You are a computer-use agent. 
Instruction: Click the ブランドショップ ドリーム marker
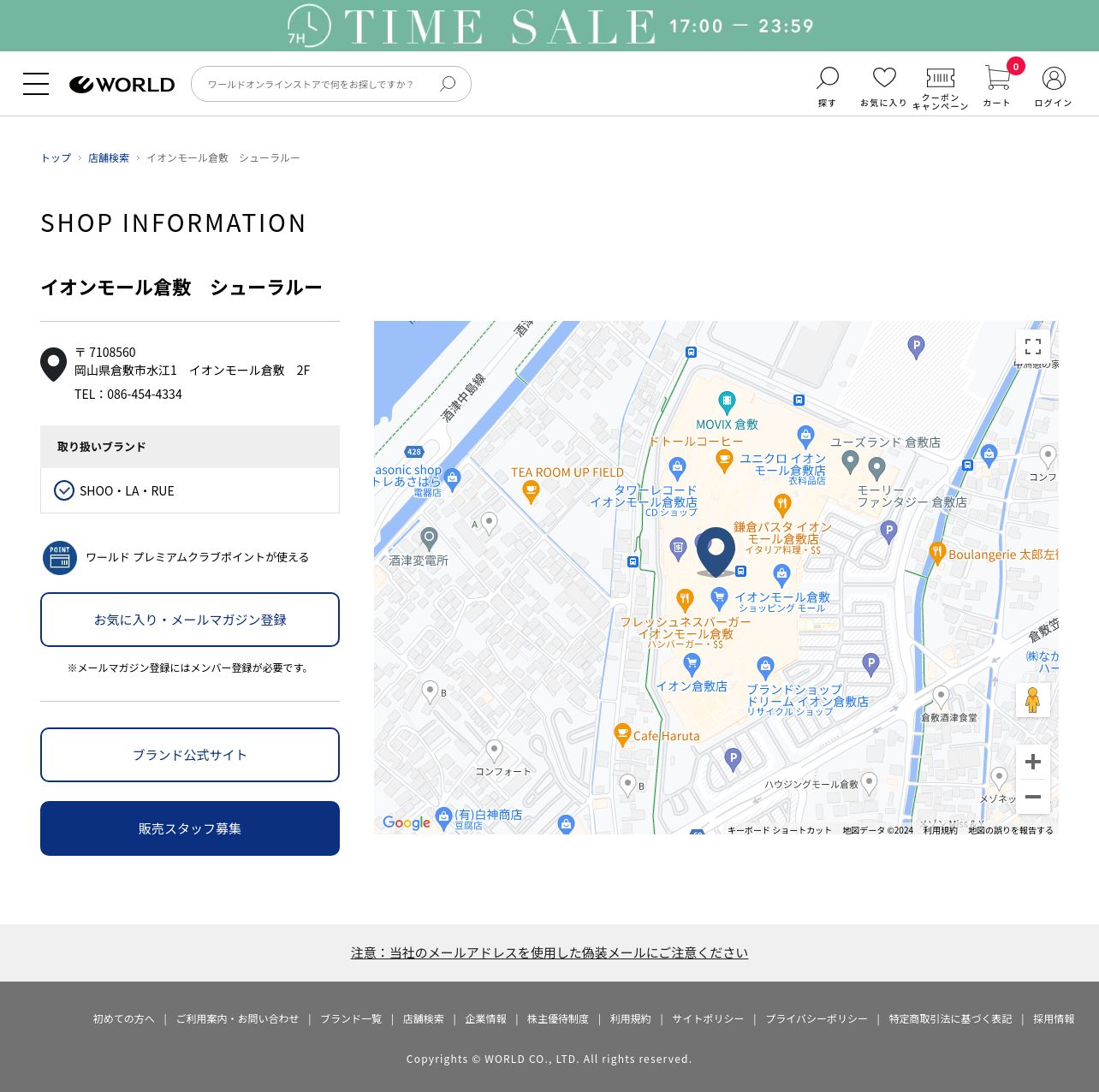(765, 667)
